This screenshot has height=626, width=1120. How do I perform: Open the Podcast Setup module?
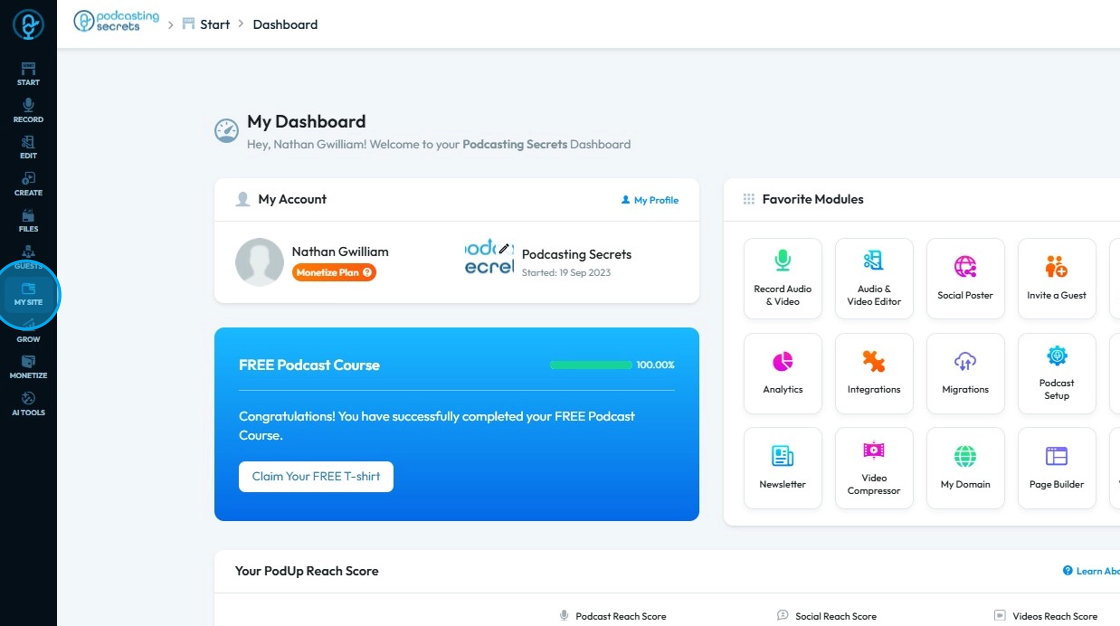point(1056,373)
